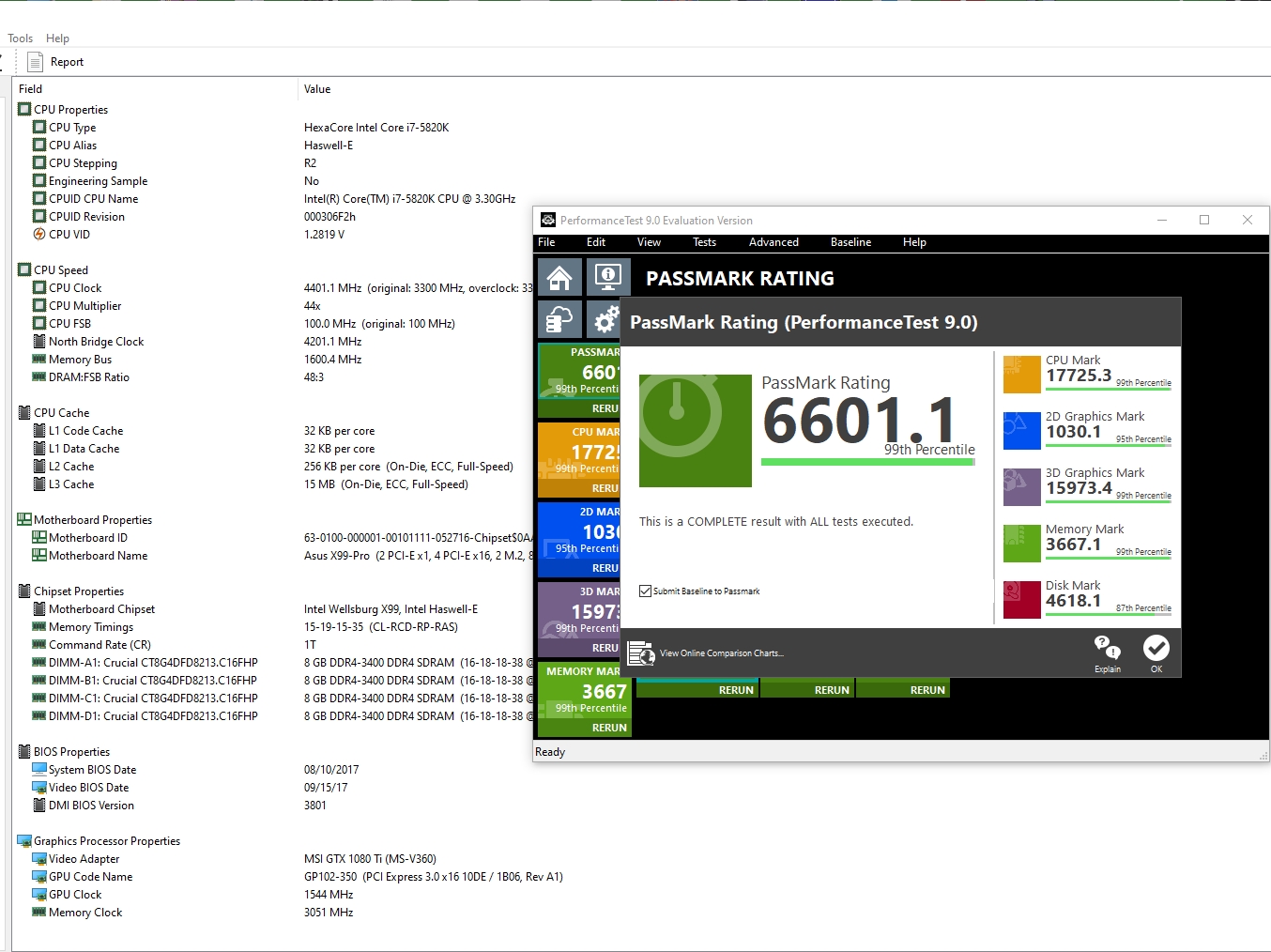Rerun the 3D Mark test tile
The height and width of the screenshot is (952, 1271).
605,648
